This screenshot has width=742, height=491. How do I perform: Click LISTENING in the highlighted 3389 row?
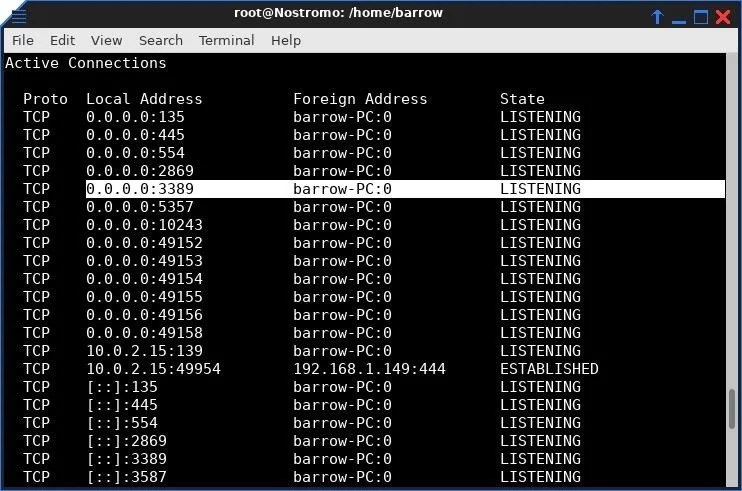click(540, 189)
